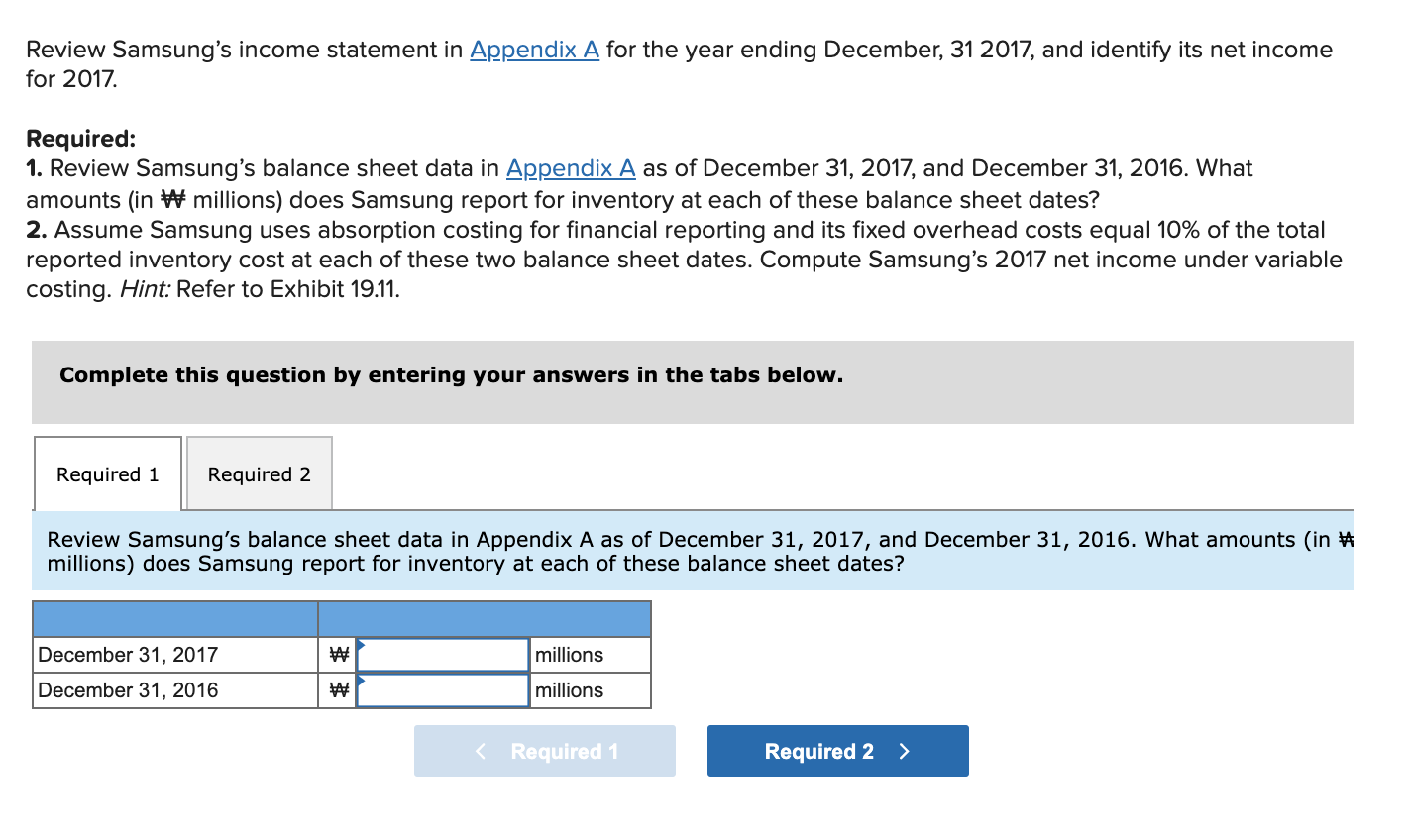Click the gray instruction banner above the tabs
This screenshot has height=840, width=1411.
[x=694, y=382]
